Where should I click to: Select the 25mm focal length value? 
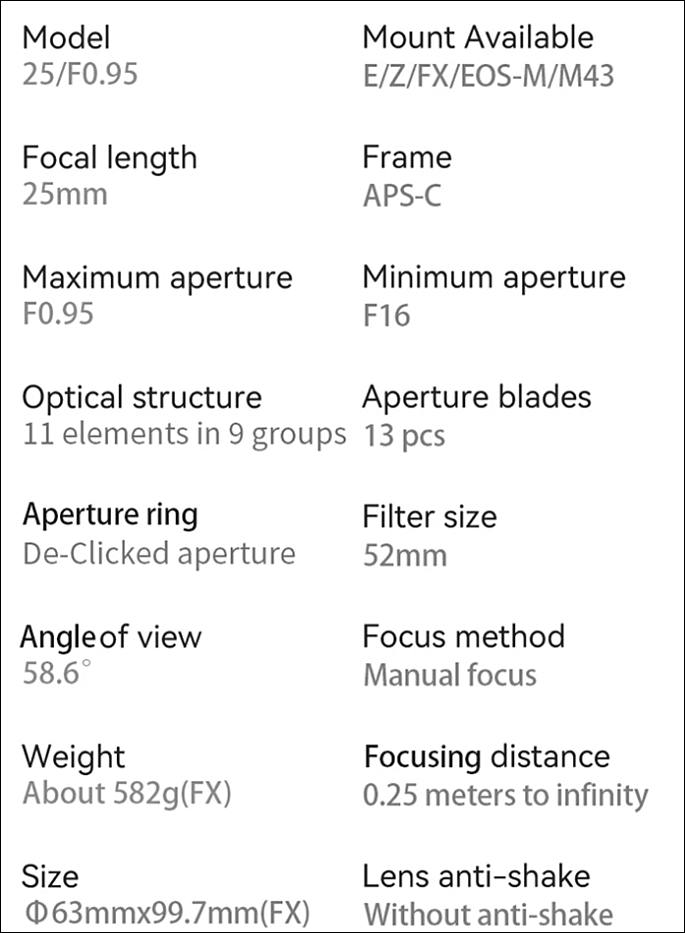pyautogui.click(x=65, y=195)
